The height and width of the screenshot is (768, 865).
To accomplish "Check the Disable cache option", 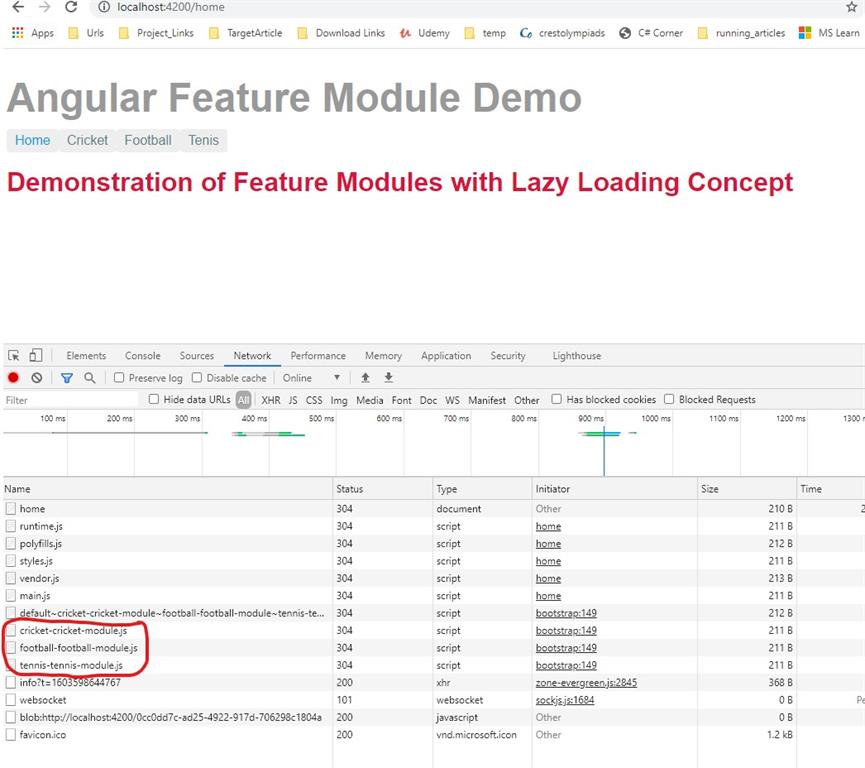I will pyautogui.click(x=197, y=377).
